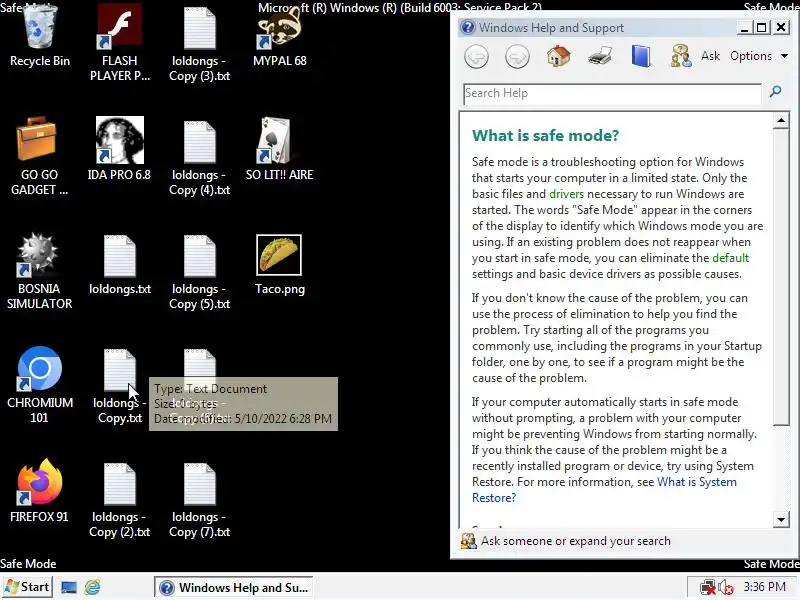Click the Ask people icon in Help toolbar
The height and width of the screenshot is (600, 800).
(x=681, y=56)
